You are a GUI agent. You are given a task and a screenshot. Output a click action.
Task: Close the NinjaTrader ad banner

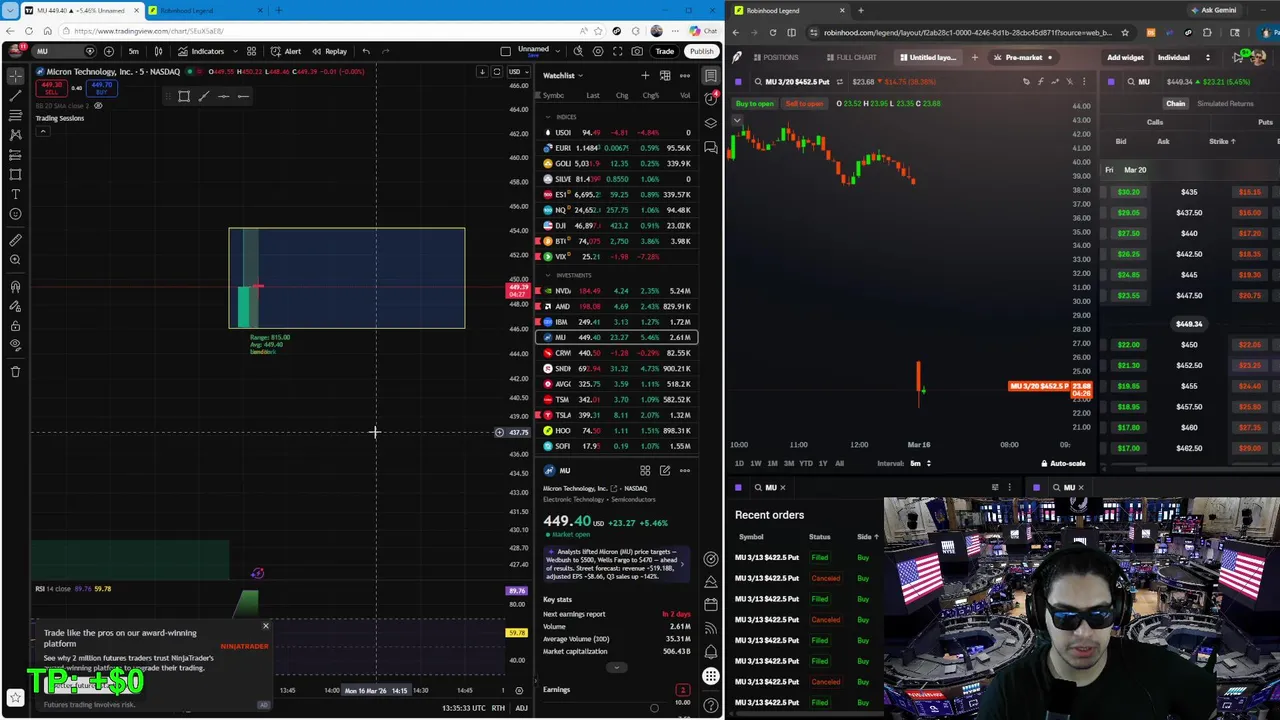(265, 626)
